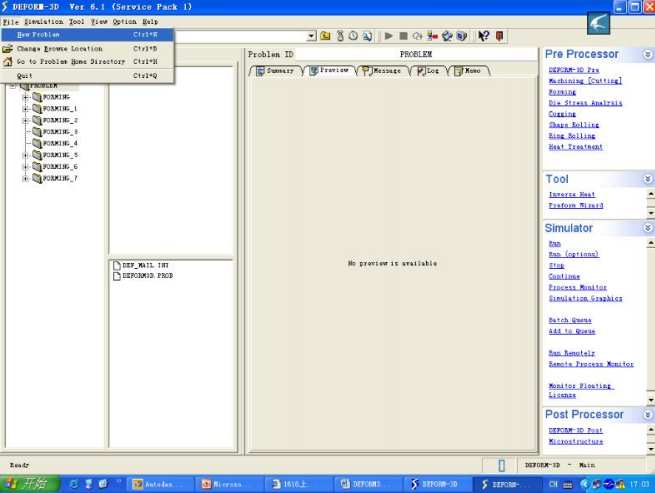Click the Process Monitor link in Simulator
This screenshot has width=655, height=493.
pyautogui.click(x=577, y=287)
